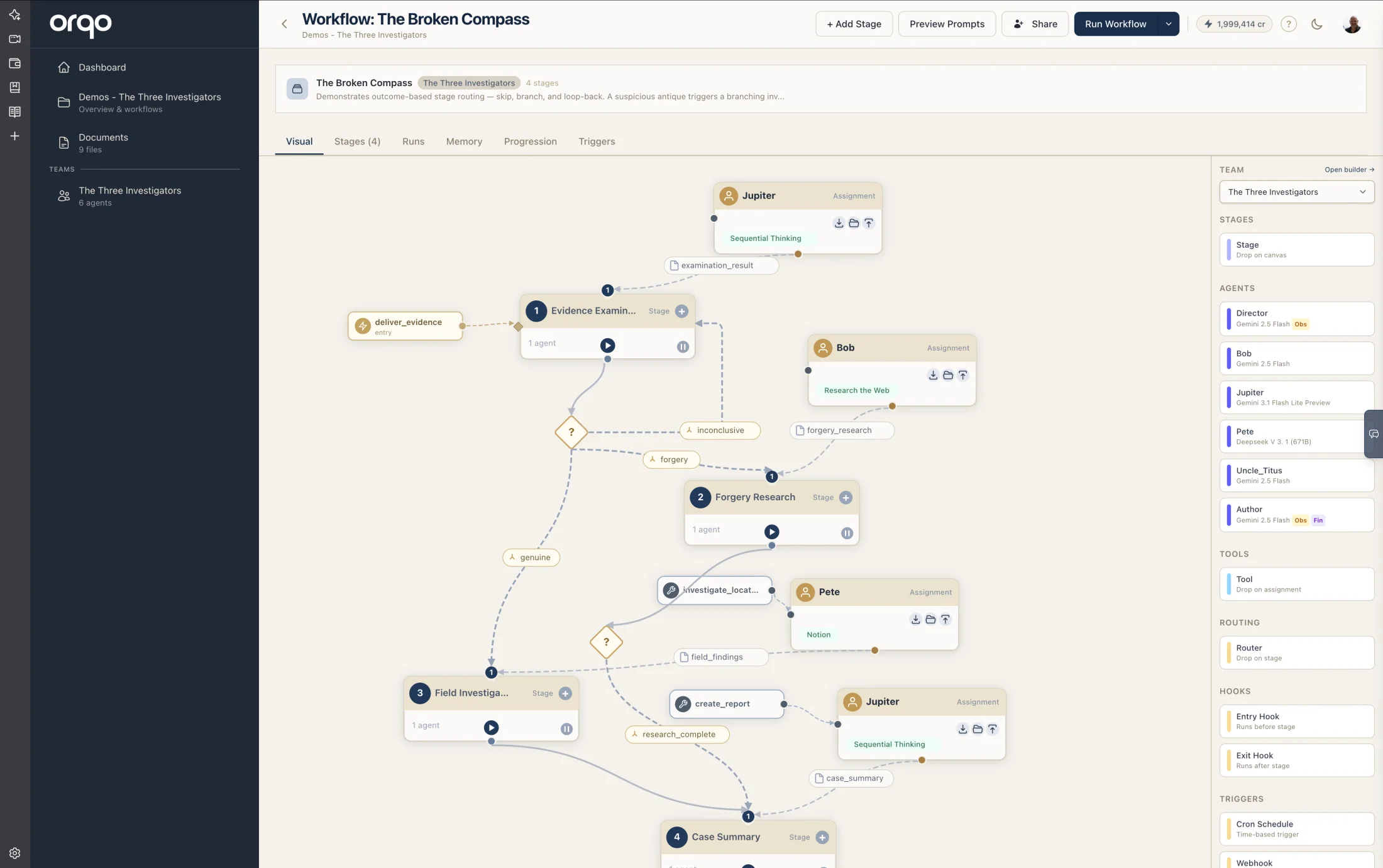Switch to the Stages (4) tab
The width and height of the screenshot is (1383, 868).
click(357, 141)
